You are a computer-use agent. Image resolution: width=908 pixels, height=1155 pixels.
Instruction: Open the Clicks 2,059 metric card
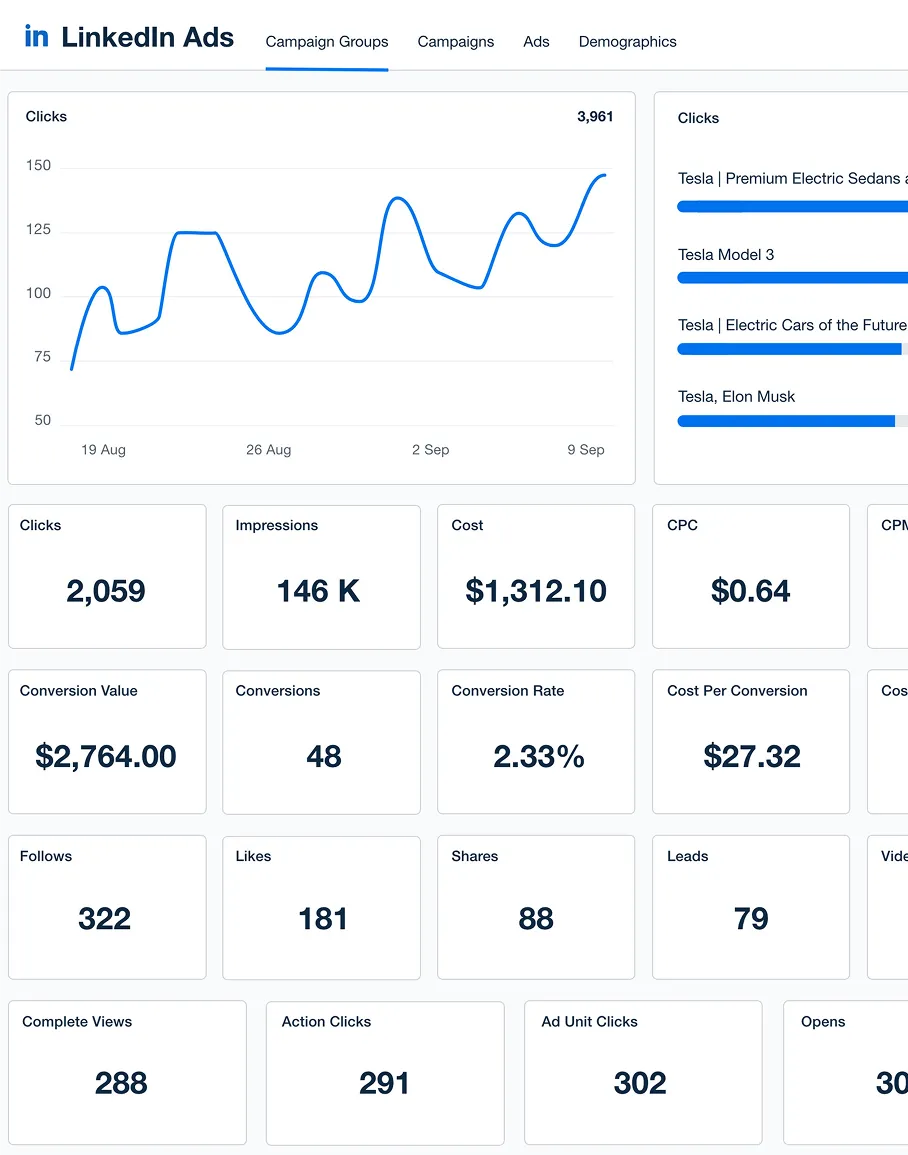(x=108, y=576)
